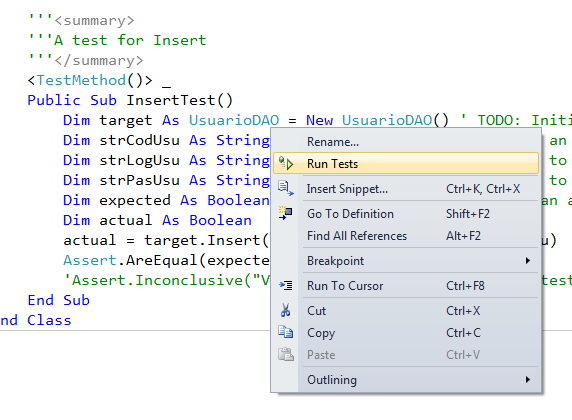This screenshot has height=420, width=572.
Task: Click the Run To Cursor arrow icon
Action: (286, 285)
